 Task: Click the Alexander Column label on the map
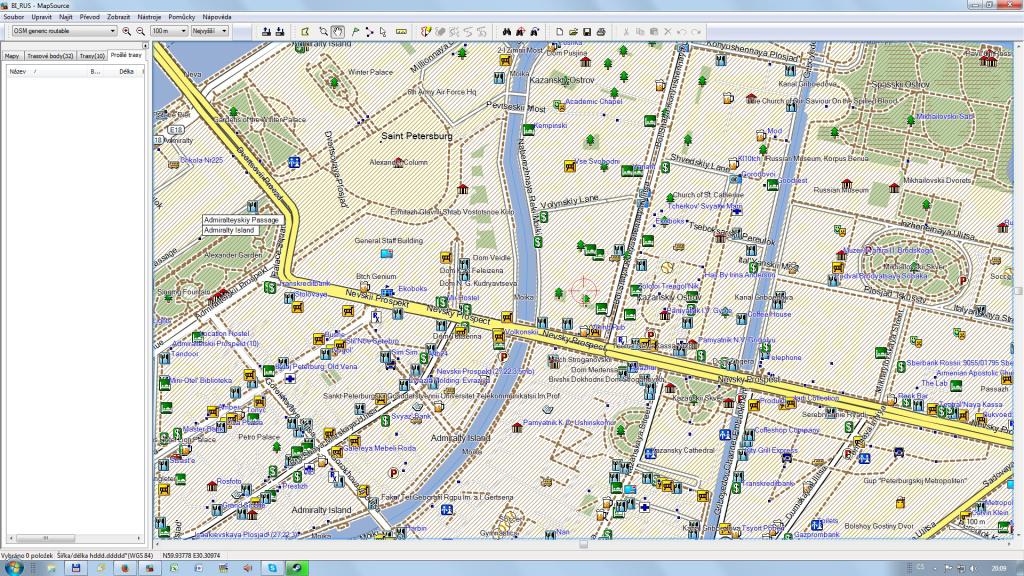[398, 162]
